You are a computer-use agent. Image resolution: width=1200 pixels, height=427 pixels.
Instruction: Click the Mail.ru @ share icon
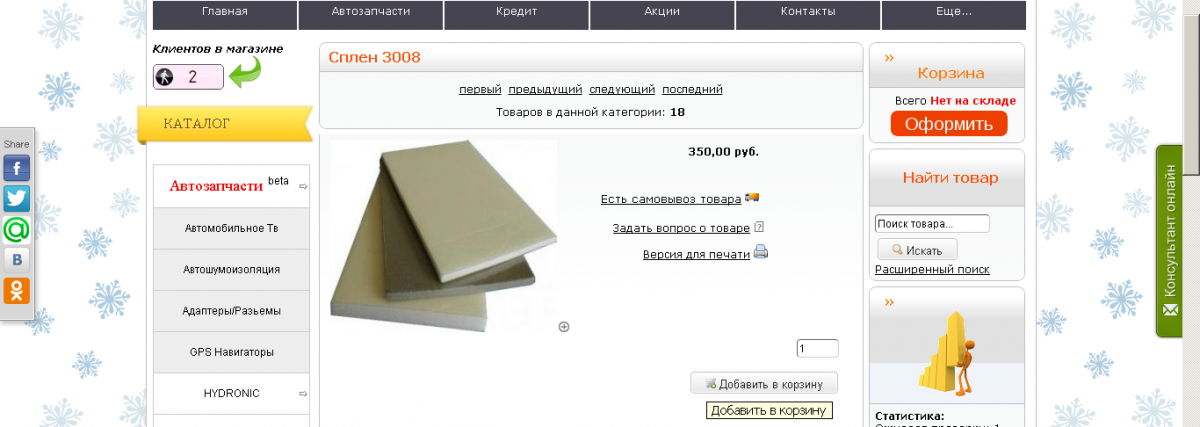(x=17, y=229)
